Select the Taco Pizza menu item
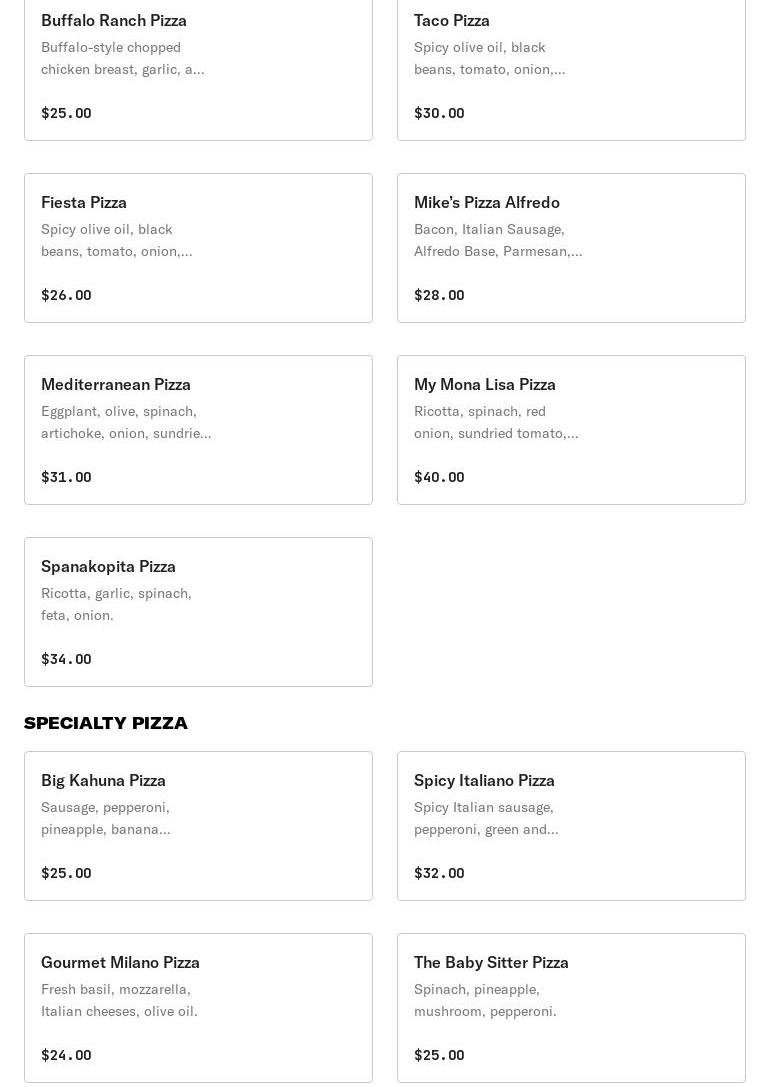Viewport: 770px width, 1087px height. (x=571, y=65)
